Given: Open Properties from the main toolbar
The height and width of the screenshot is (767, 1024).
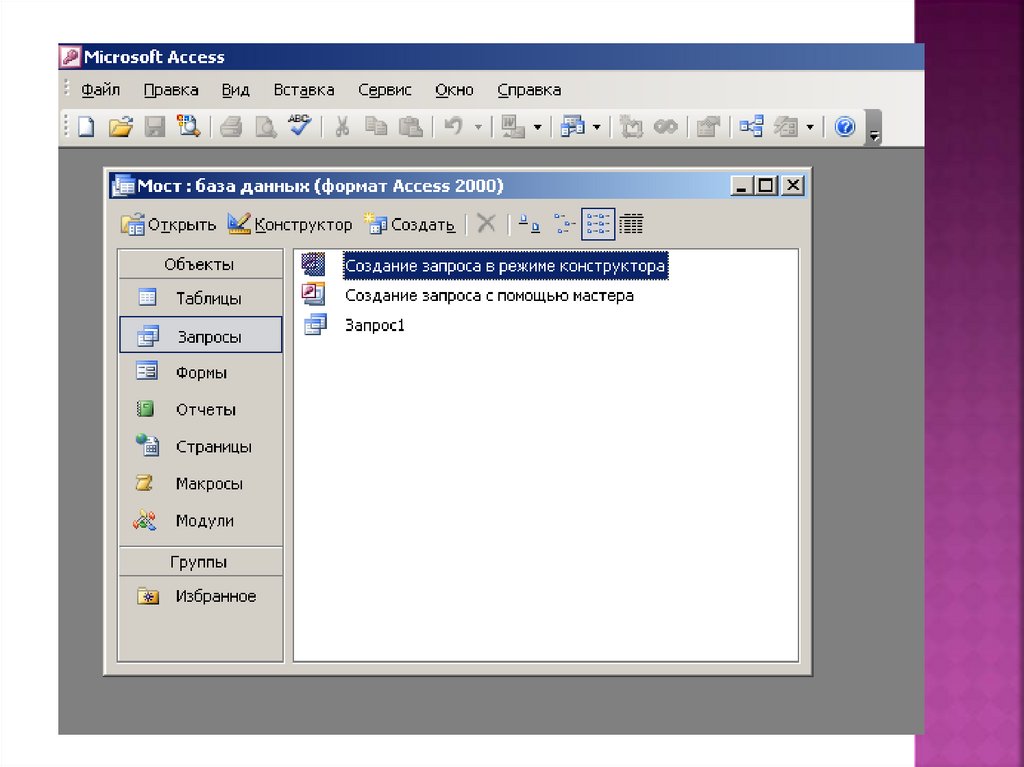Looking at the screenshot, I should (x=708, y=126).
